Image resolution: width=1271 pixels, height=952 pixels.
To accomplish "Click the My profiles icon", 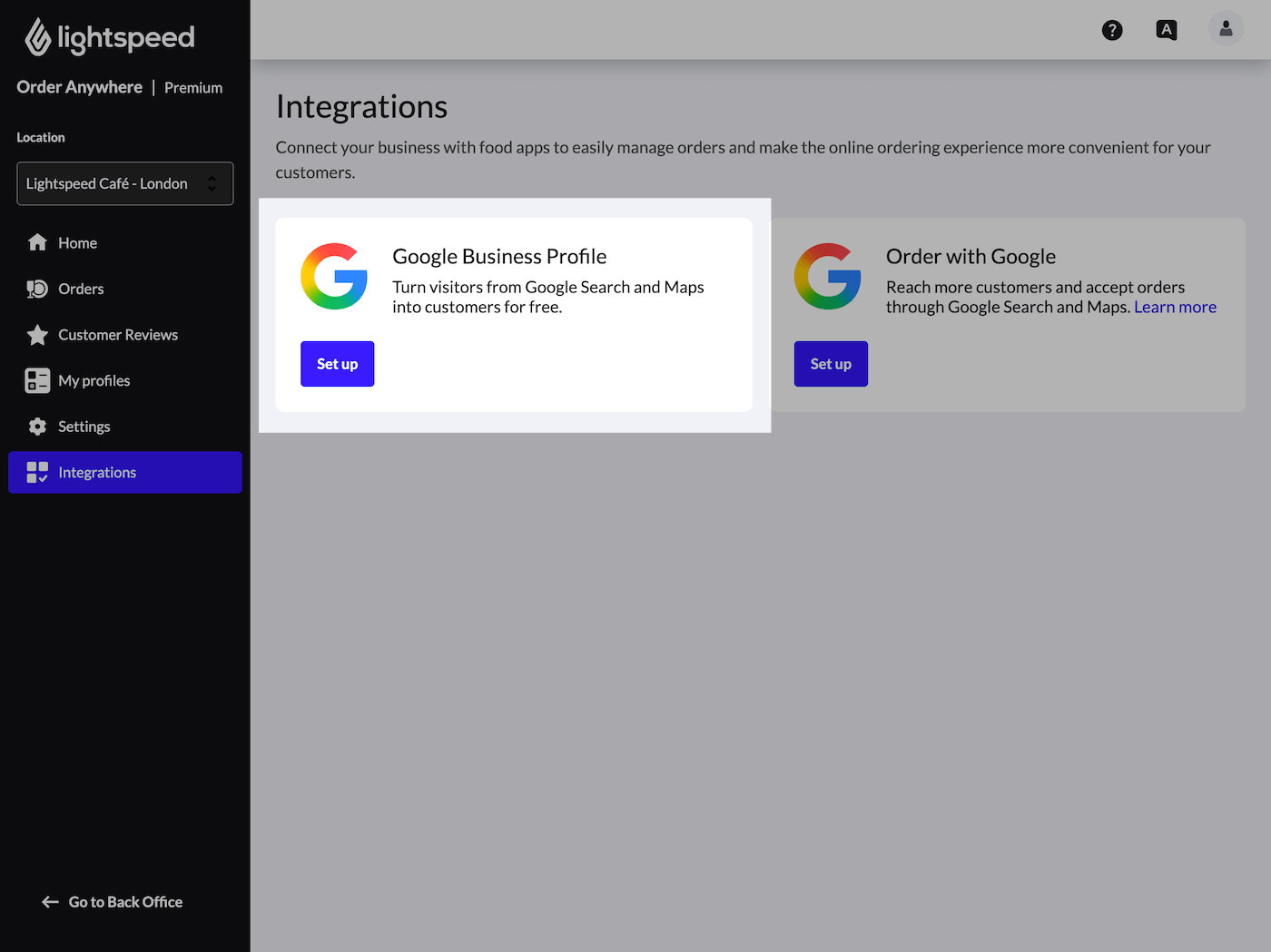I will [37, 380].
